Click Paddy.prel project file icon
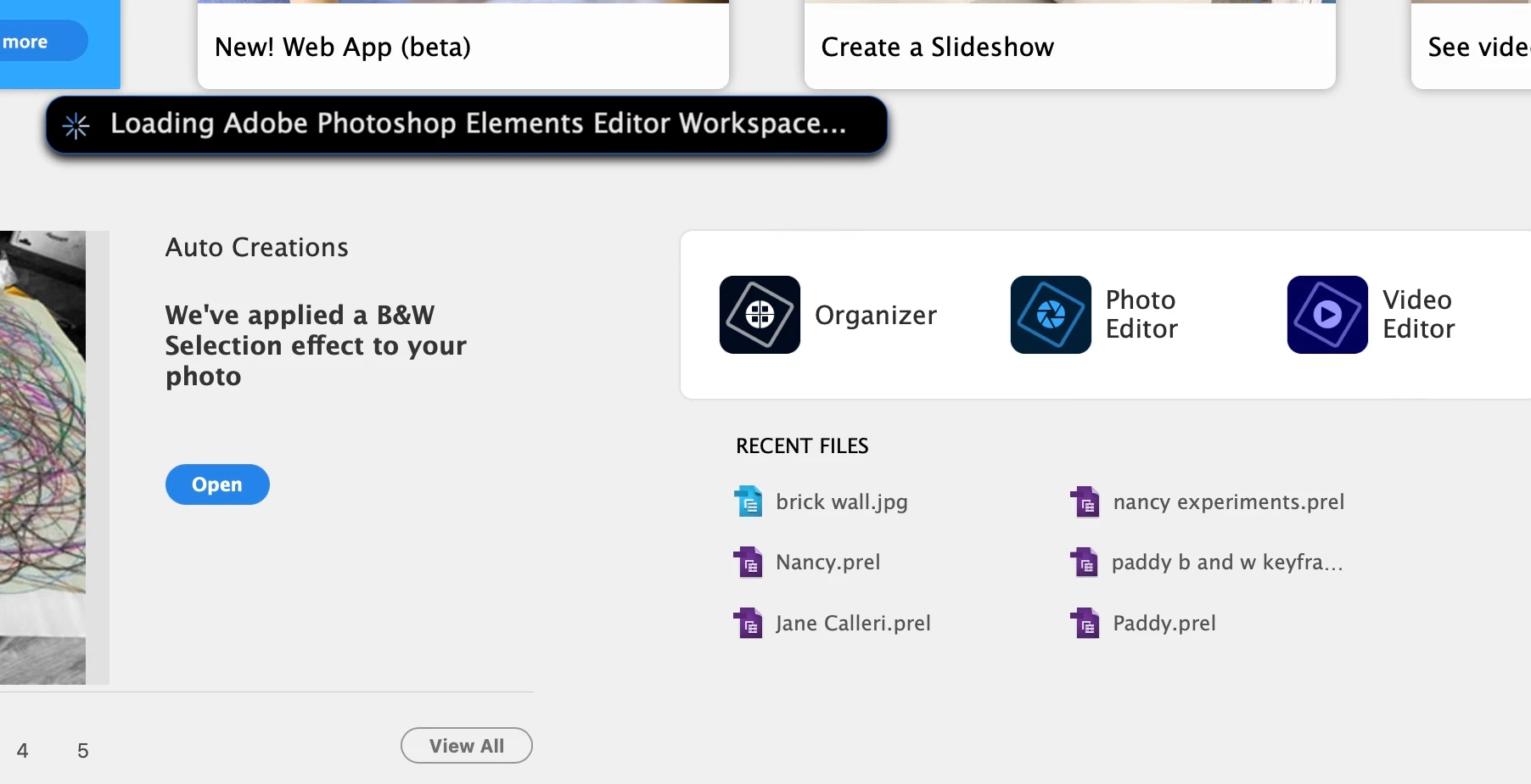 click(x=1085, y=623)
